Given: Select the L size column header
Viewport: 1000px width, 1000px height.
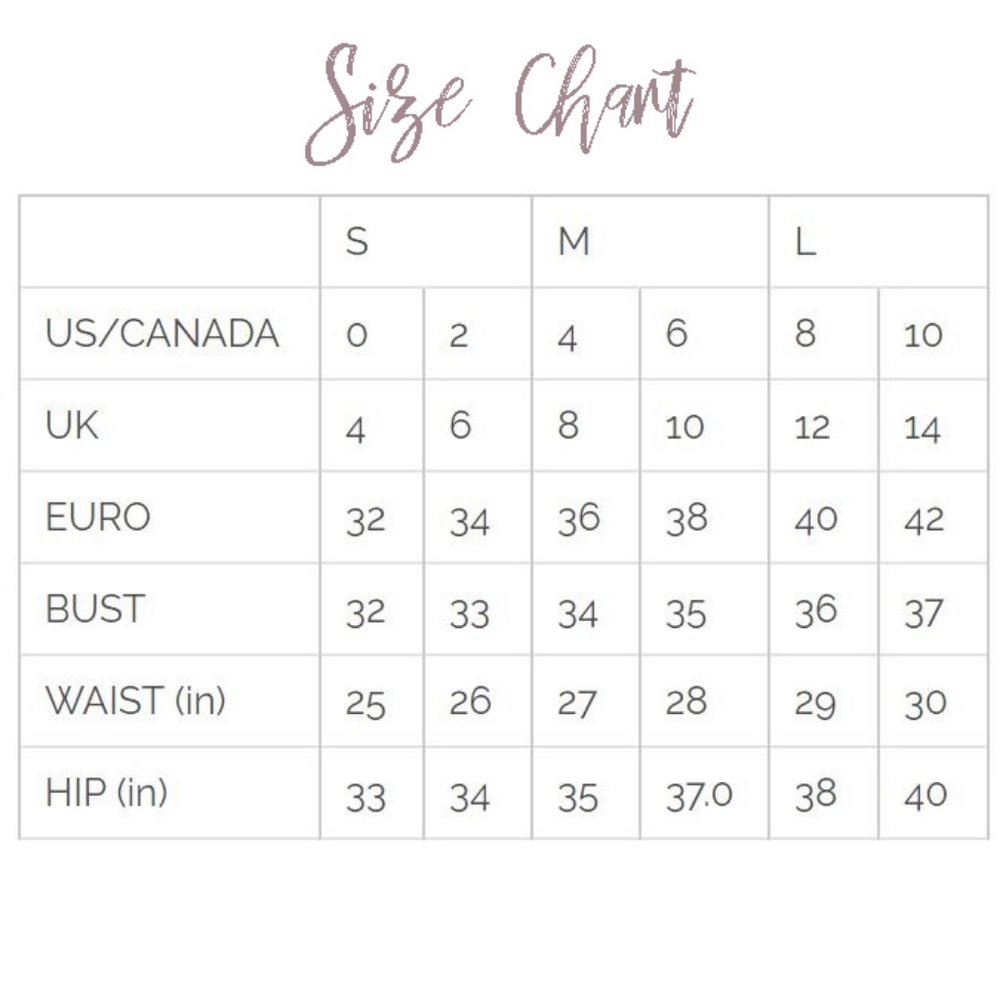Looking at the screenshot, I should pos(805,242).
